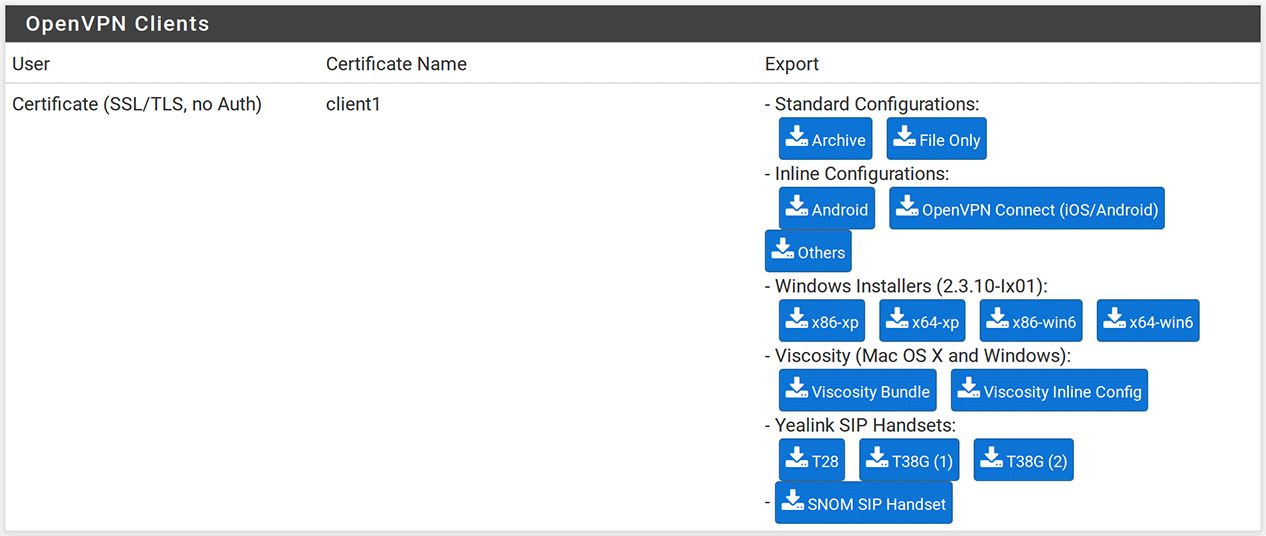Export the Viscosity Inline Config

(x=1048, y=391)
